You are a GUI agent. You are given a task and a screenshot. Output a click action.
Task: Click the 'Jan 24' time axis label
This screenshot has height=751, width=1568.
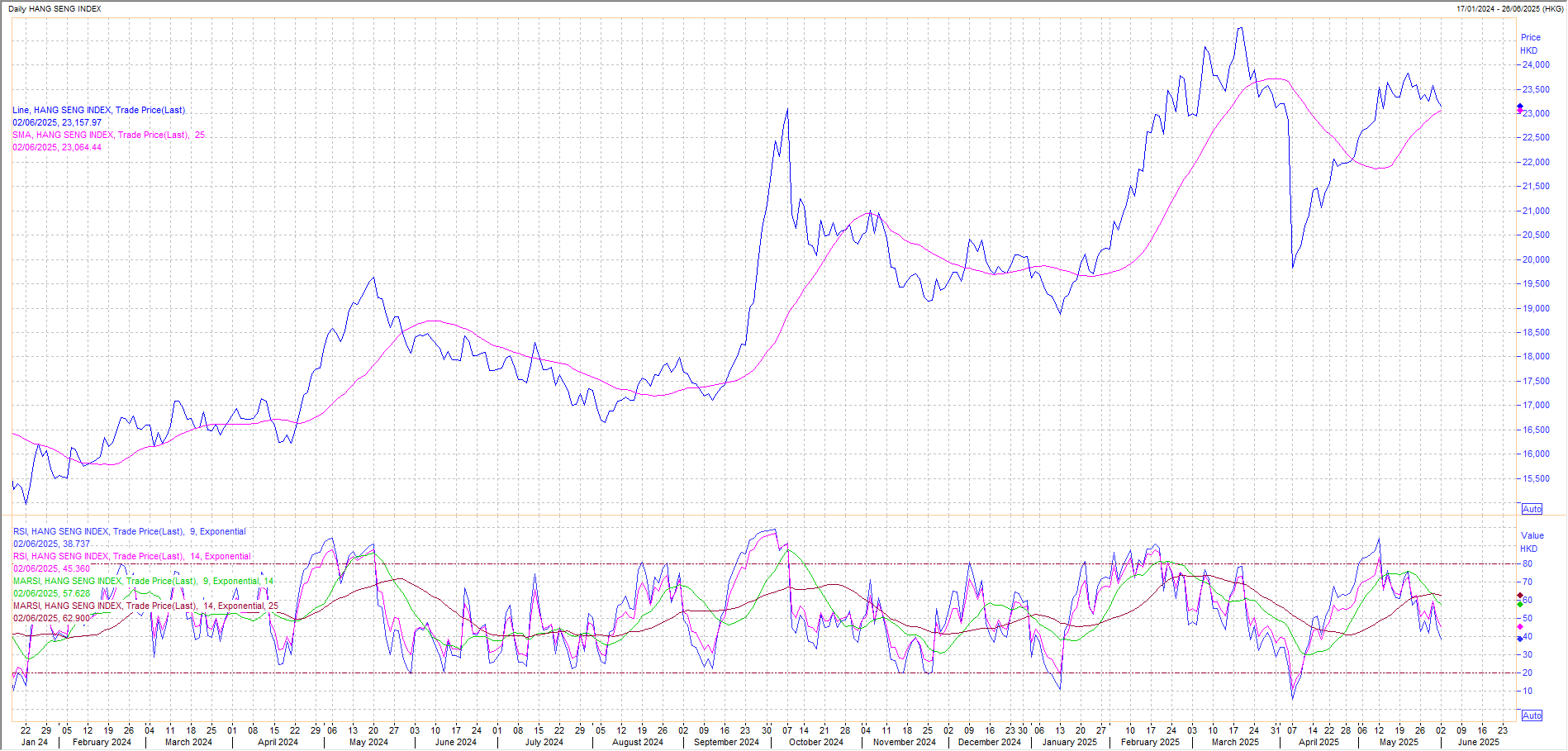click(x=34, y=742)
